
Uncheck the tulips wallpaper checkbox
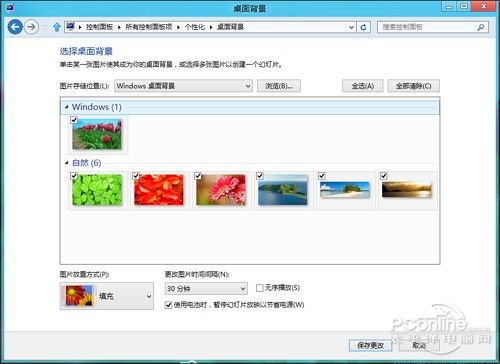point(74,120)
